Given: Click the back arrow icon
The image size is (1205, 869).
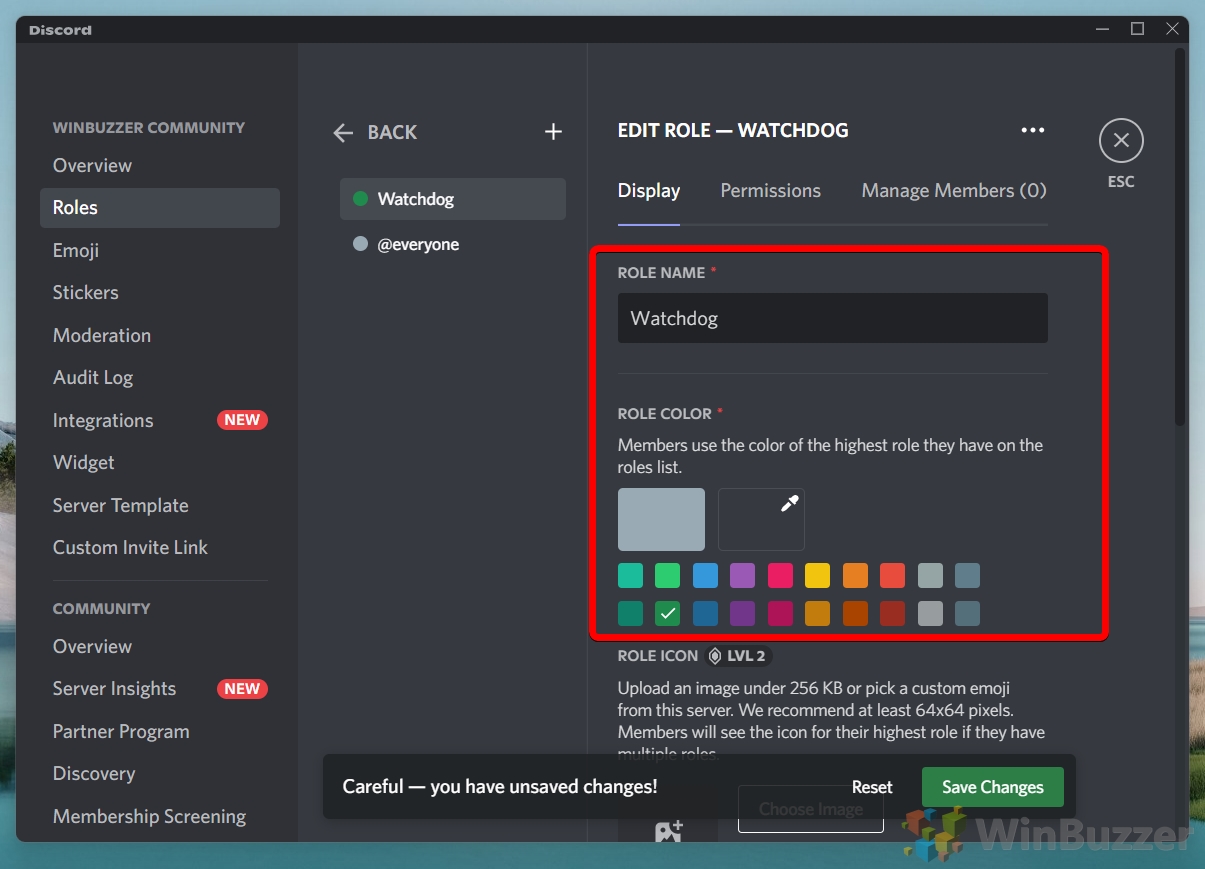Looking at the screenshot, I should pyautogui.click(x=343, y=132).
